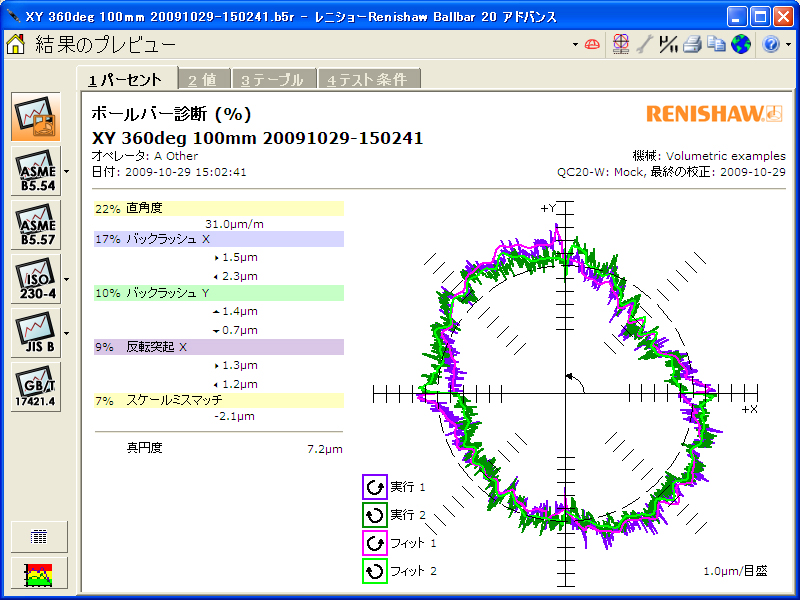Click the printer icon in the toolbar

pos(692,44)
